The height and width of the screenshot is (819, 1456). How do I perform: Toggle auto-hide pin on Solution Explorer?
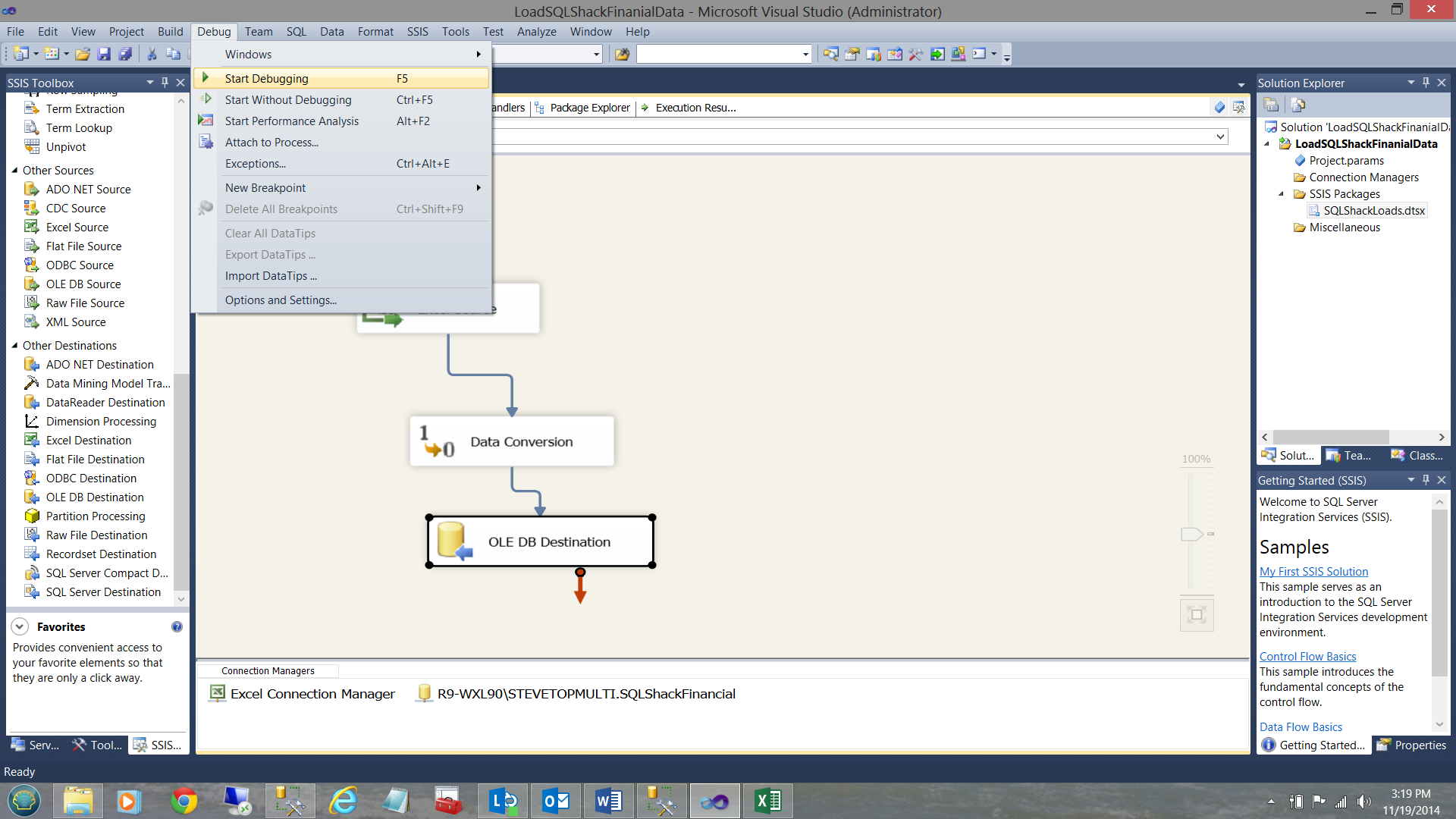click(1426, 83)
